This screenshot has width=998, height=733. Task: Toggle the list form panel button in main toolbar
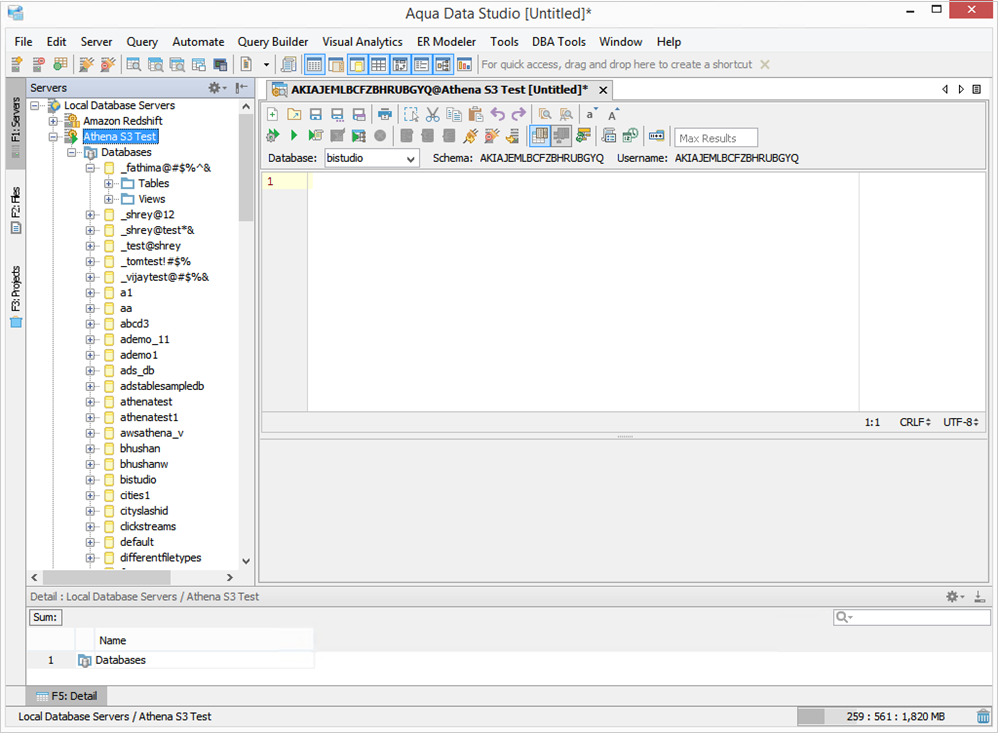pos(421,64)
